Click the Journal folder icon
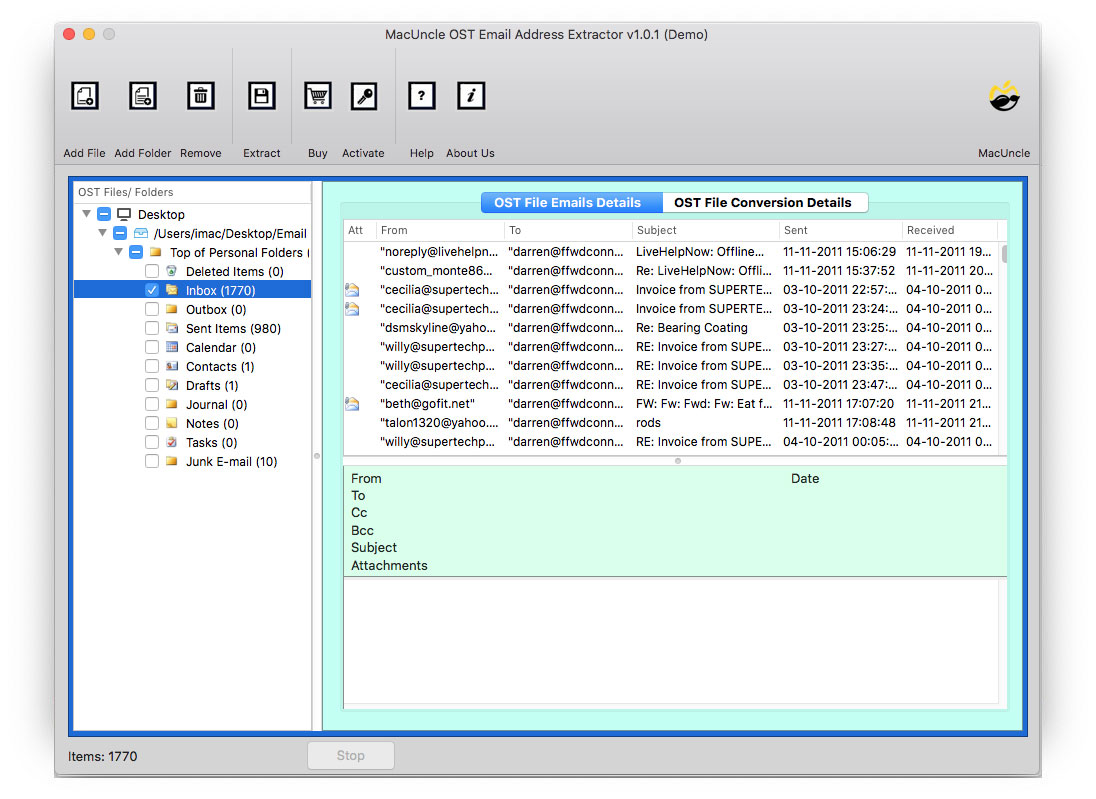Image resolution: width=1096 pixels, height=799 pixels. pyautogui.click(x=171, y=404)
